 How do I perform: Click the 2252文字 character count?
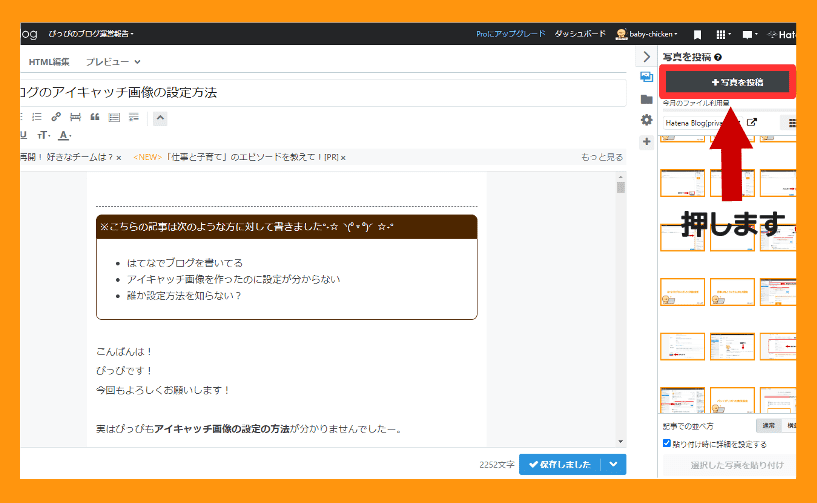point(497,464)
